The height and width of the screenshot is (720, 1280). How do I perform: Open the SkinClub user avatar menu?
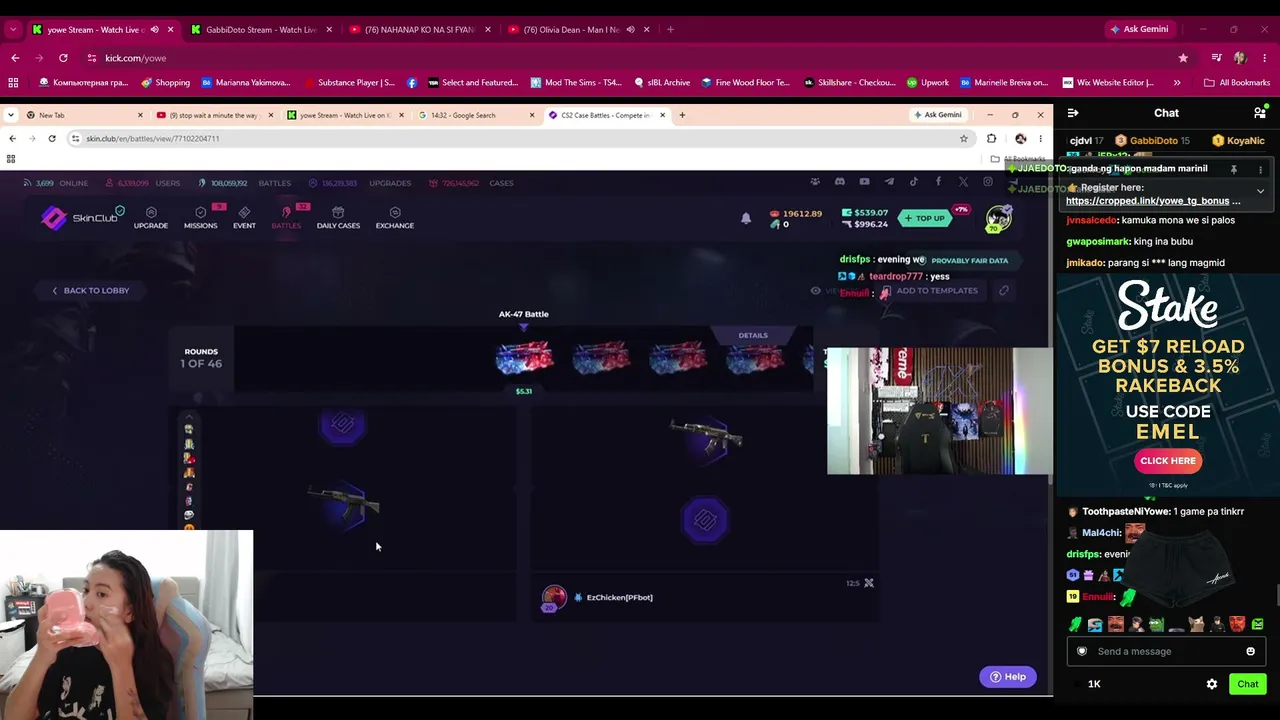coord(998,218)
